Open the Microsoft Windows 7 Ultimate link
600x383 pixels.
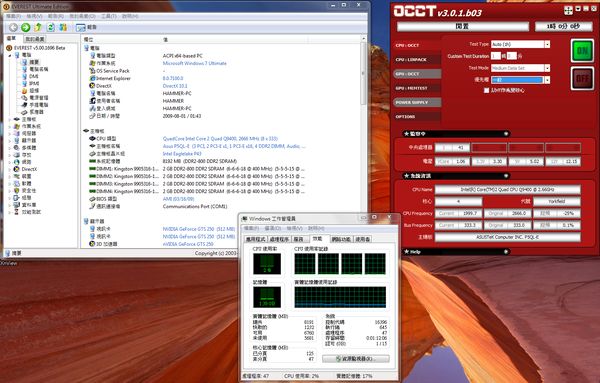coord(194,63)
